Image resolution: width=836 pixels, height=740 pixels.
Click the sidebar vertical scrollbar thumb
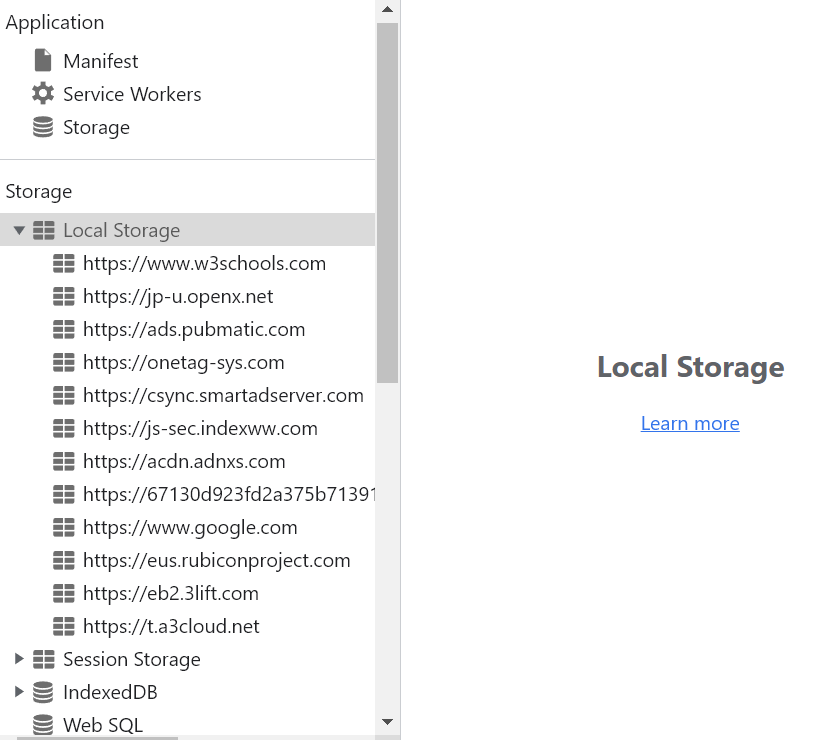[388, 203]
